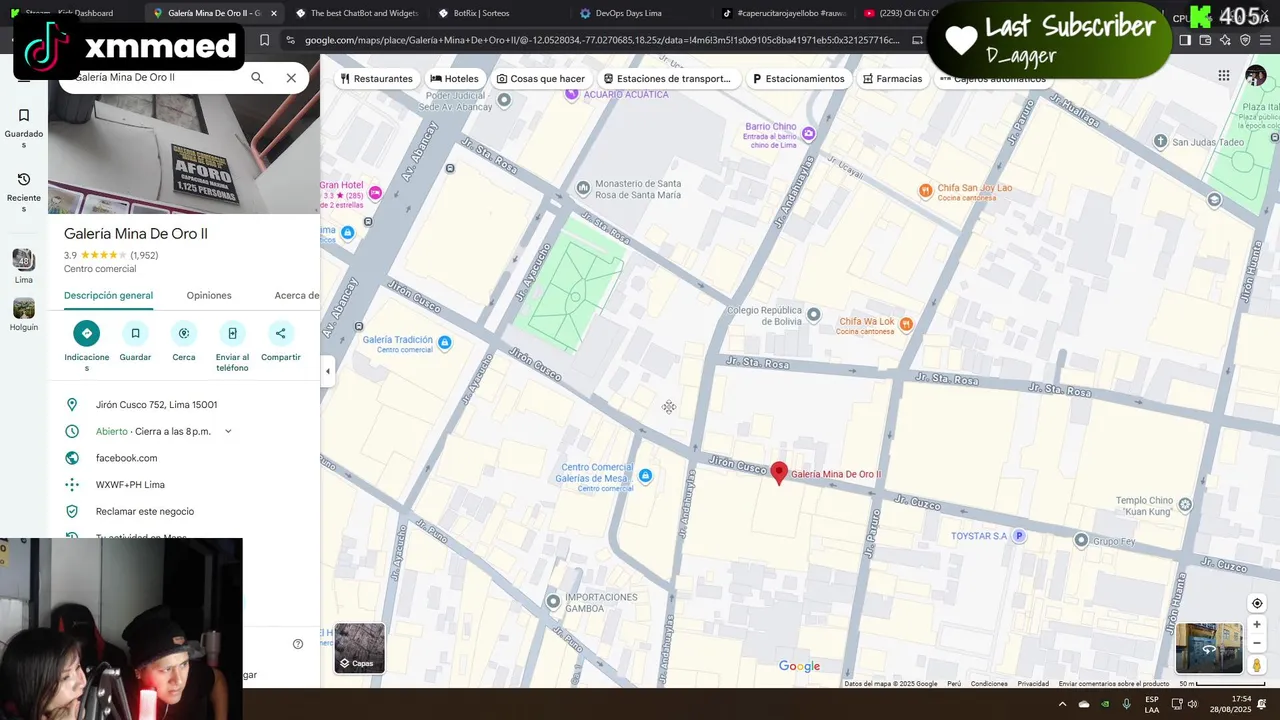Filter map by Restaurantes chip
The image size is (1280, 720).
tap(376, 78)
